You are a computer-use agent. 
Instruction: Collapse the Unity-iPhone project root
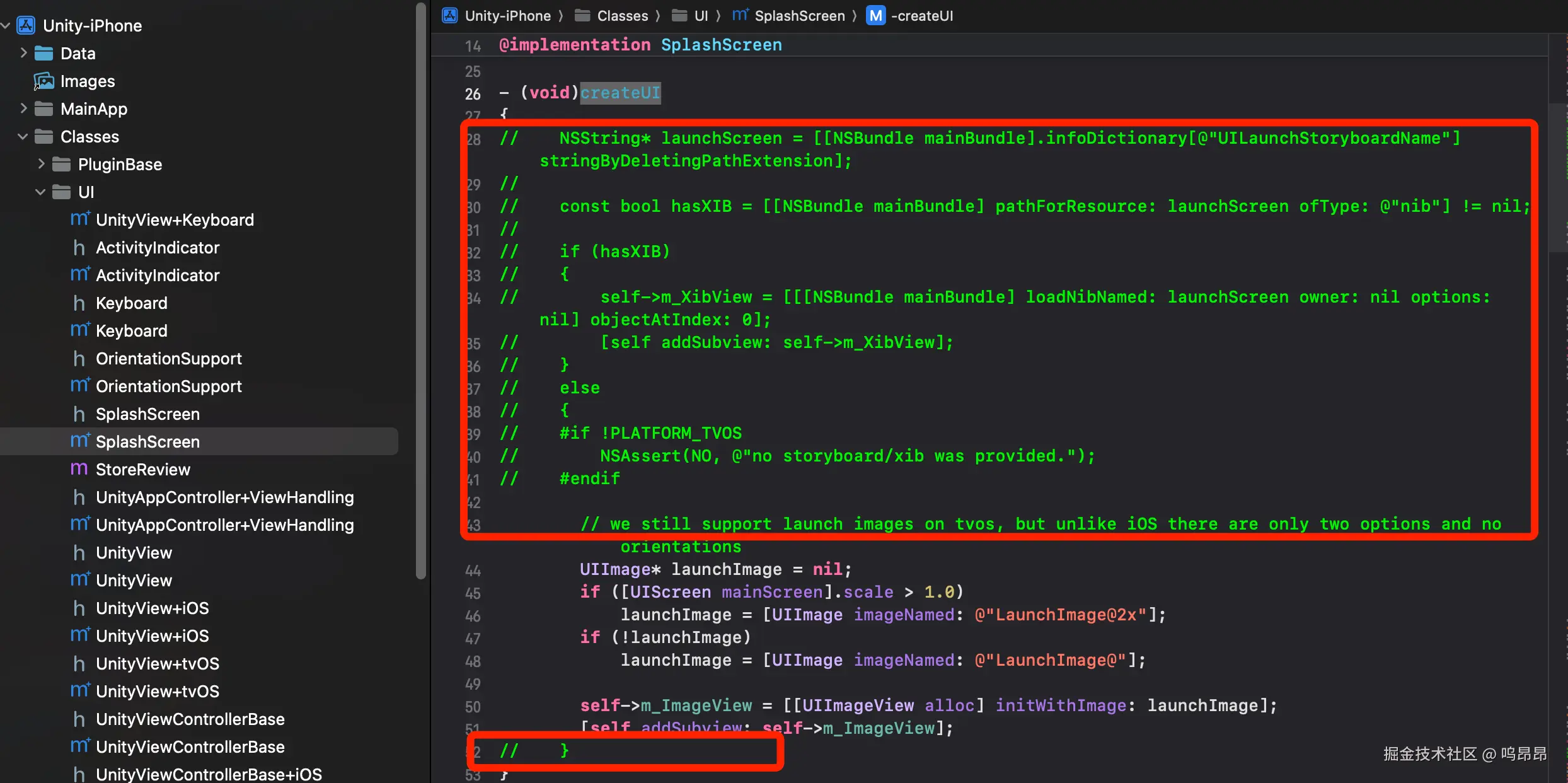[x=6, y=25]
